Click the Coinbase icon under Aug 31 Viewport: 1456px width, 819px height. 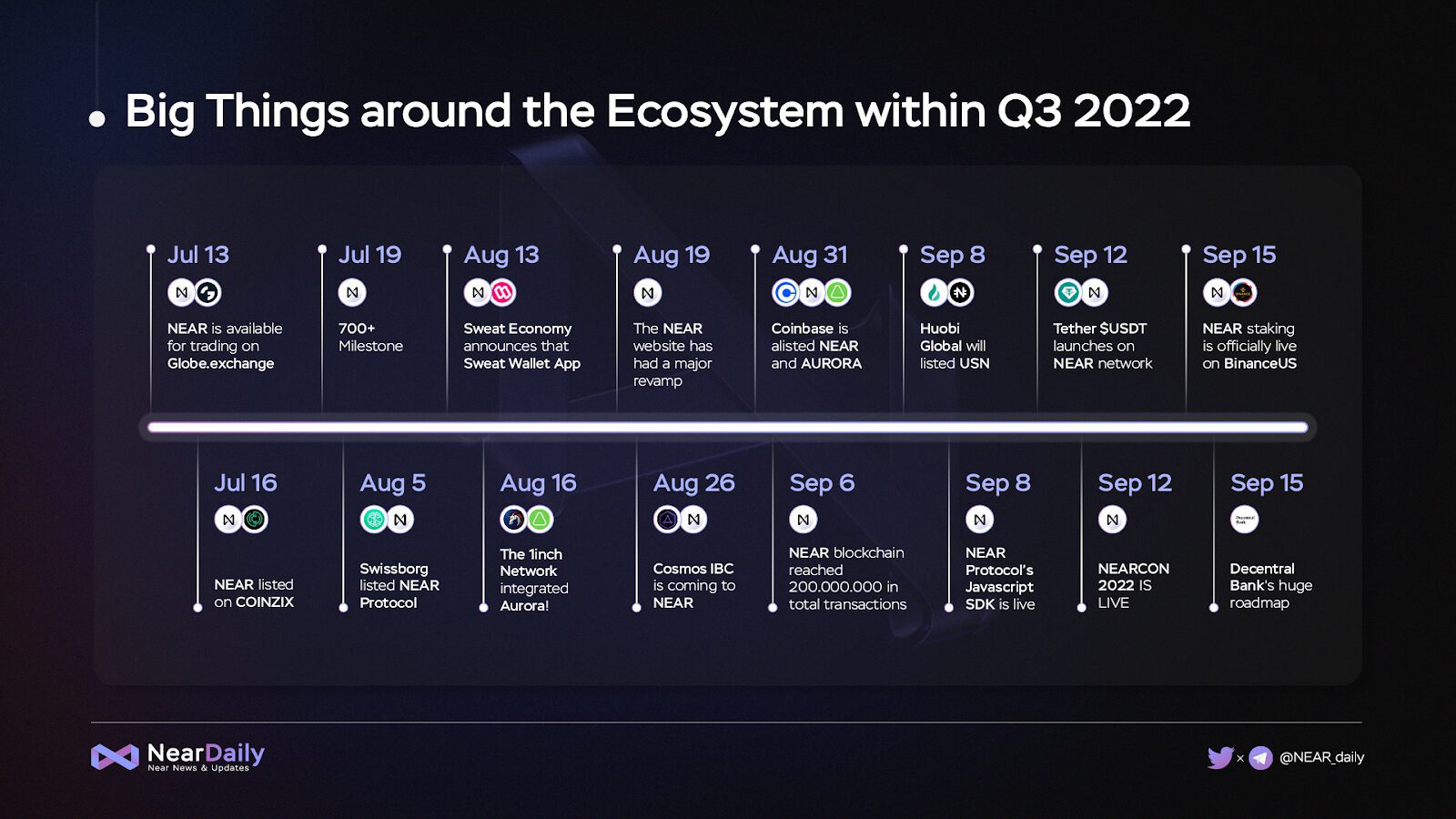point(785,292)
